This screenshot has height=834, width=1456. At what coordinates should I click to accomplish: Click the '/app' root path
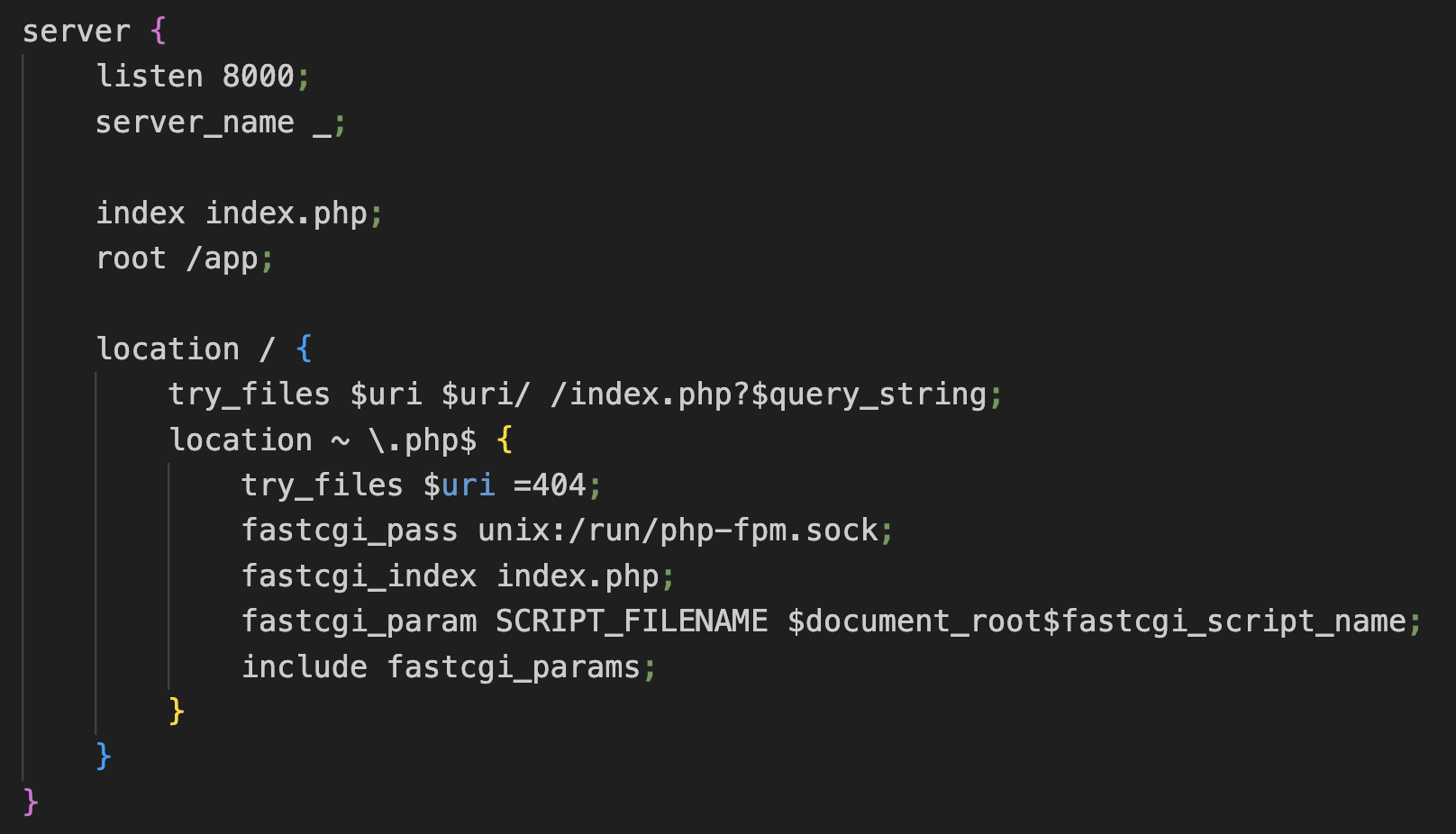[223, 259]
